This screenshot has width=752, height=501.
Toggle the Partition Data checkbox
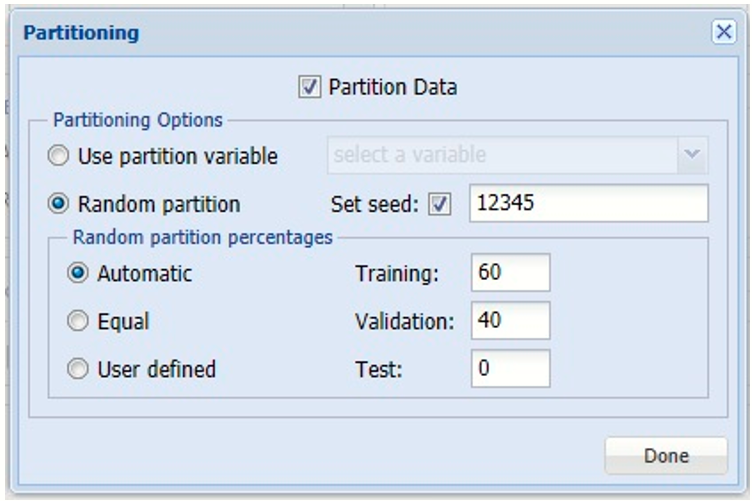coord(308,87)
